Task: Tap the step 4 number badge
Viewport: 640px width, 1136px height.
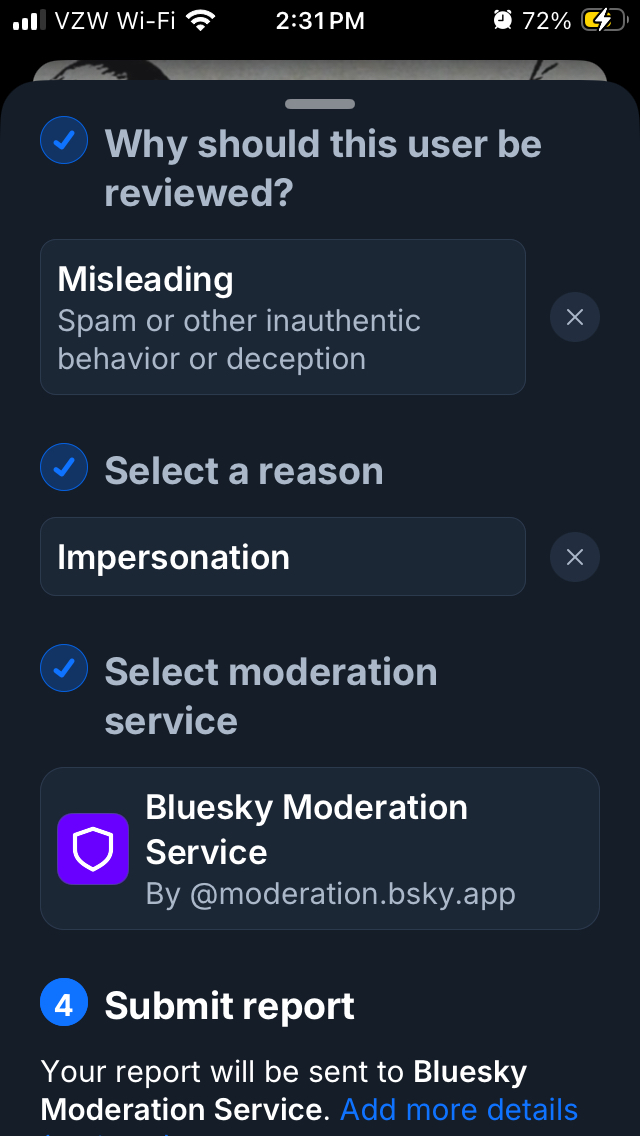Action: click(x=64, y=1004)
